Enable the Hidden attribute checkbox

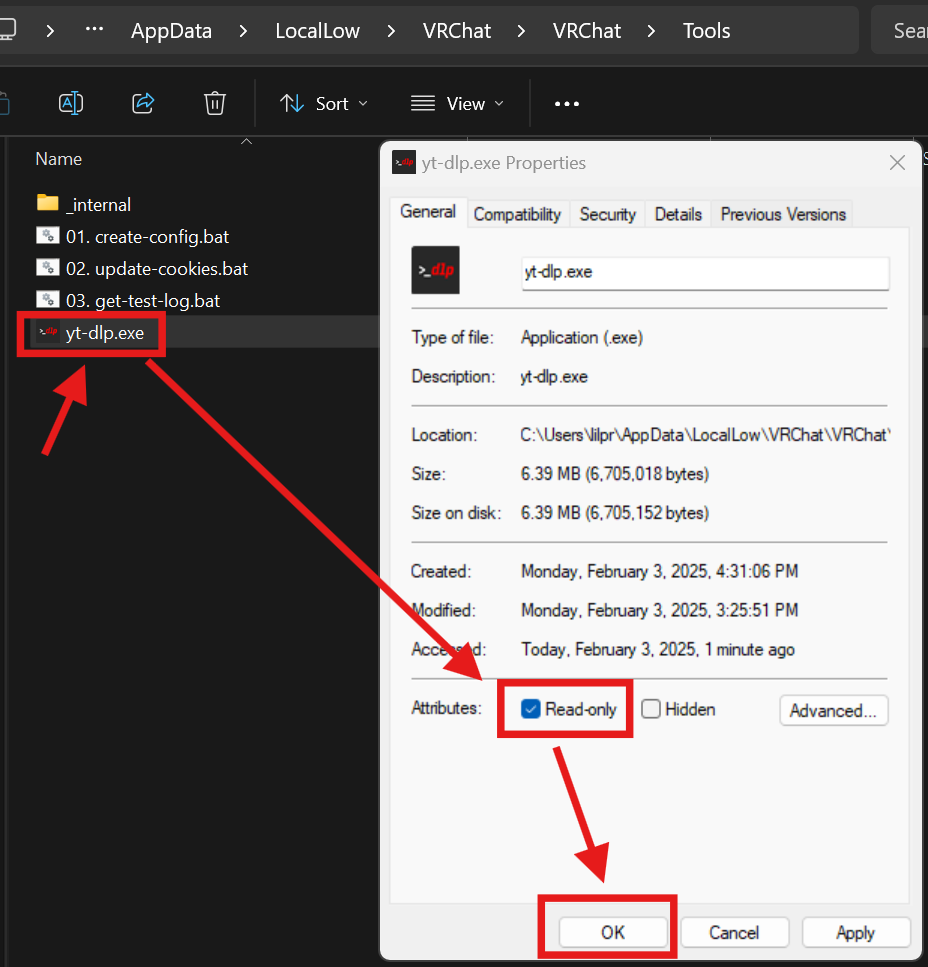click(x=652, y=709)
